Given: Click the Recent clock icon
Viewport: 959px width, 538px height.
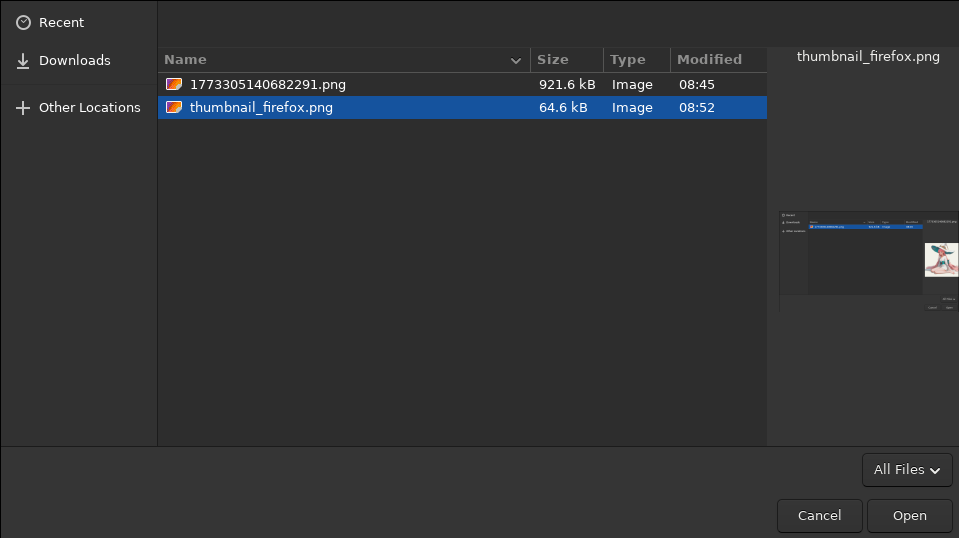Looking at the screenshot, I should coord(23,23).
